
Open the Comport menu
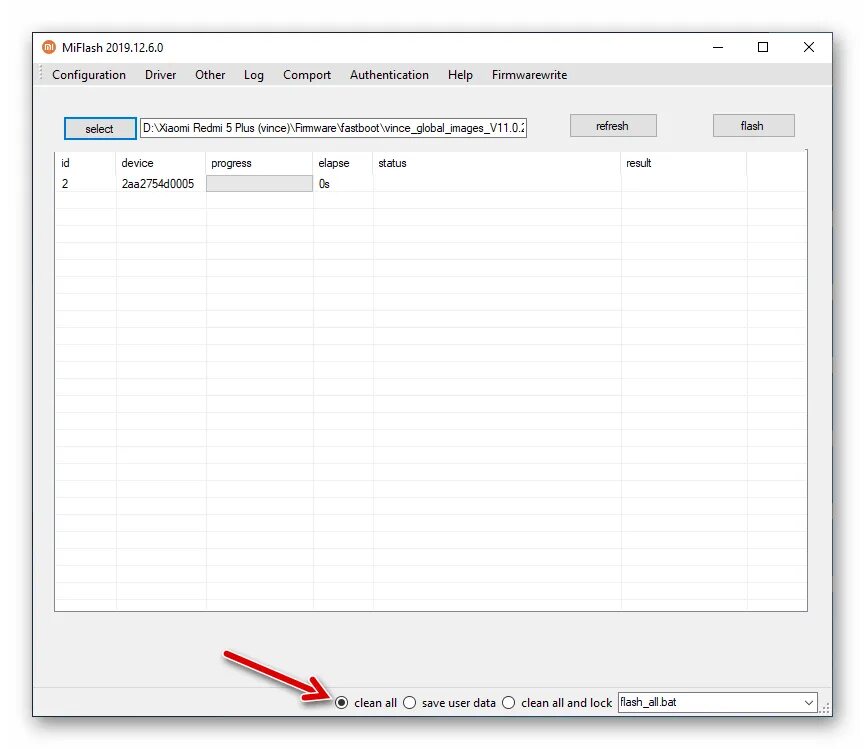(x=307, y=75)
